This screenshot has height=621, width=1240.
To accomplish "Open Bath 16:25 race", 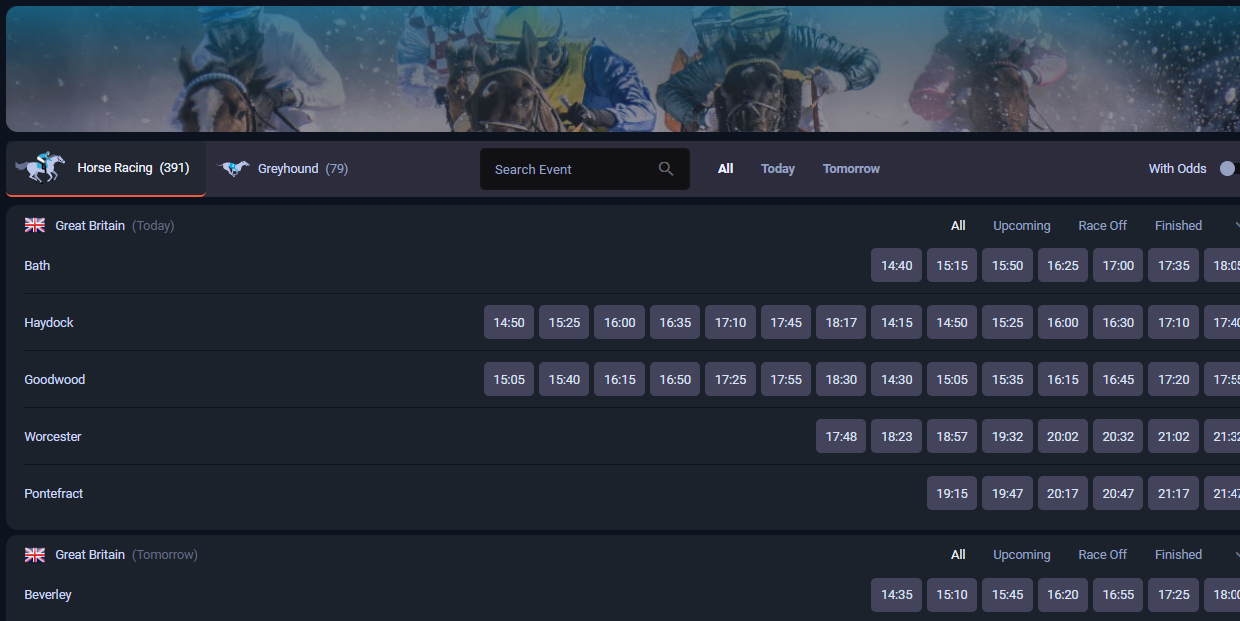I will coord(1063,265).
